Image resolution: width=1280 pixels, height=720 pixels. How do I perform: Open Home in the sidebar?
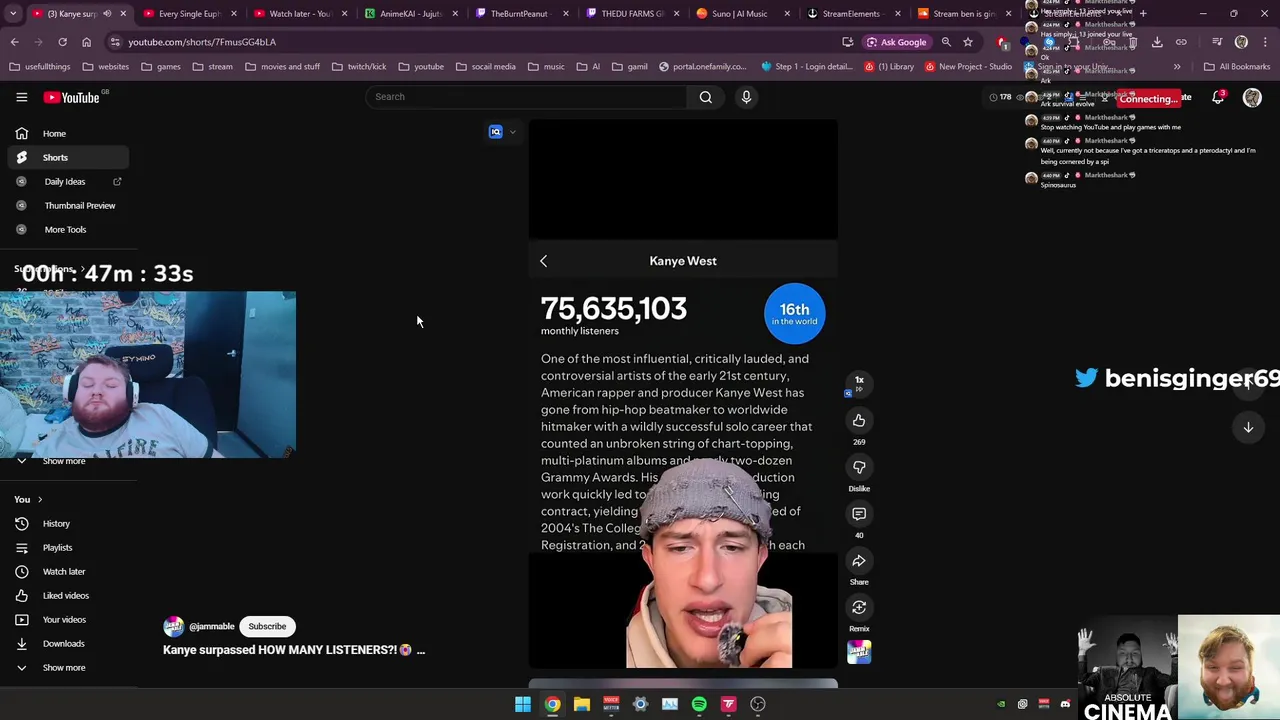(55, 133)
